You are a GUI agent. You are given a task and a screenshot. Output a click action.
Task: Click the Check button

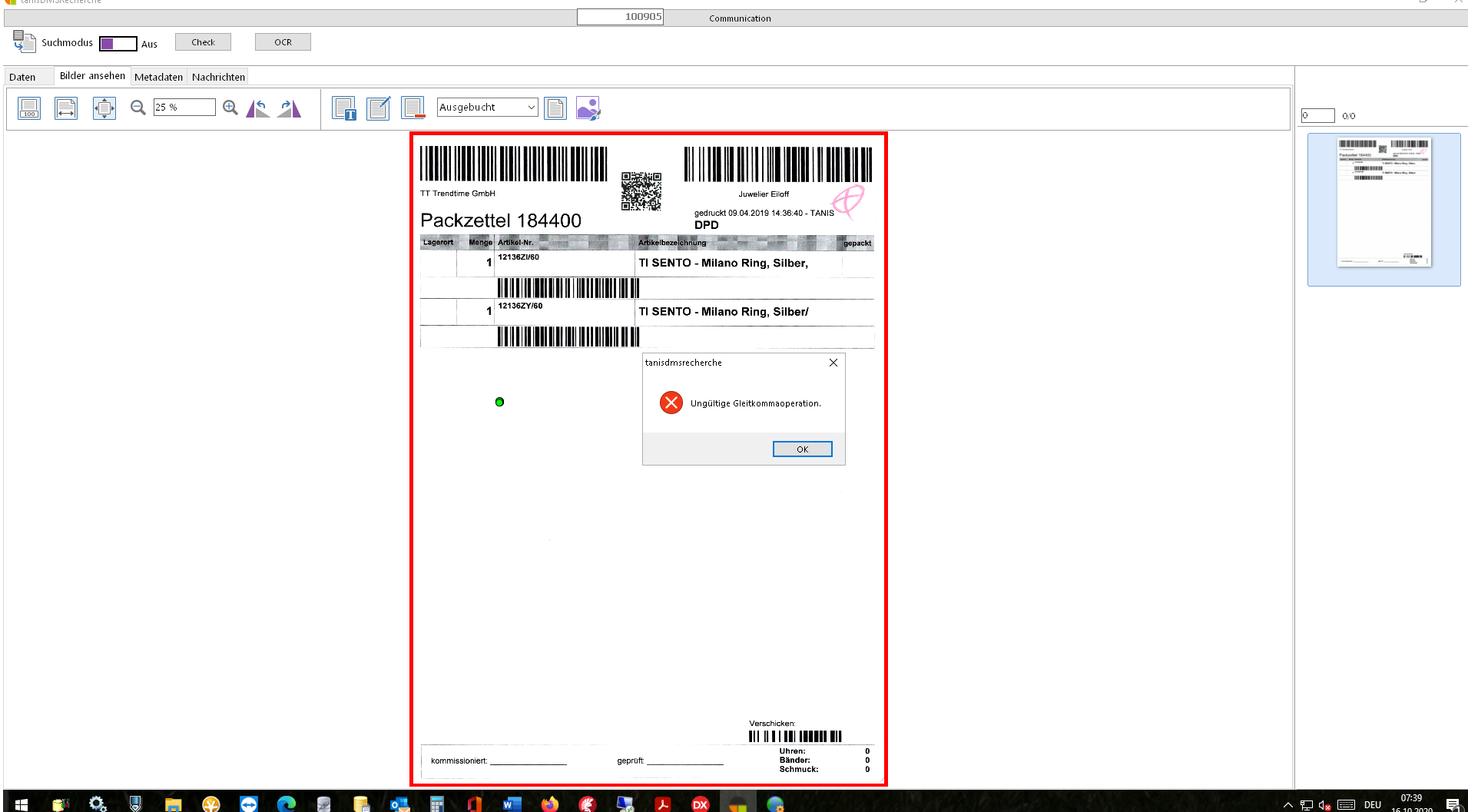203,42
